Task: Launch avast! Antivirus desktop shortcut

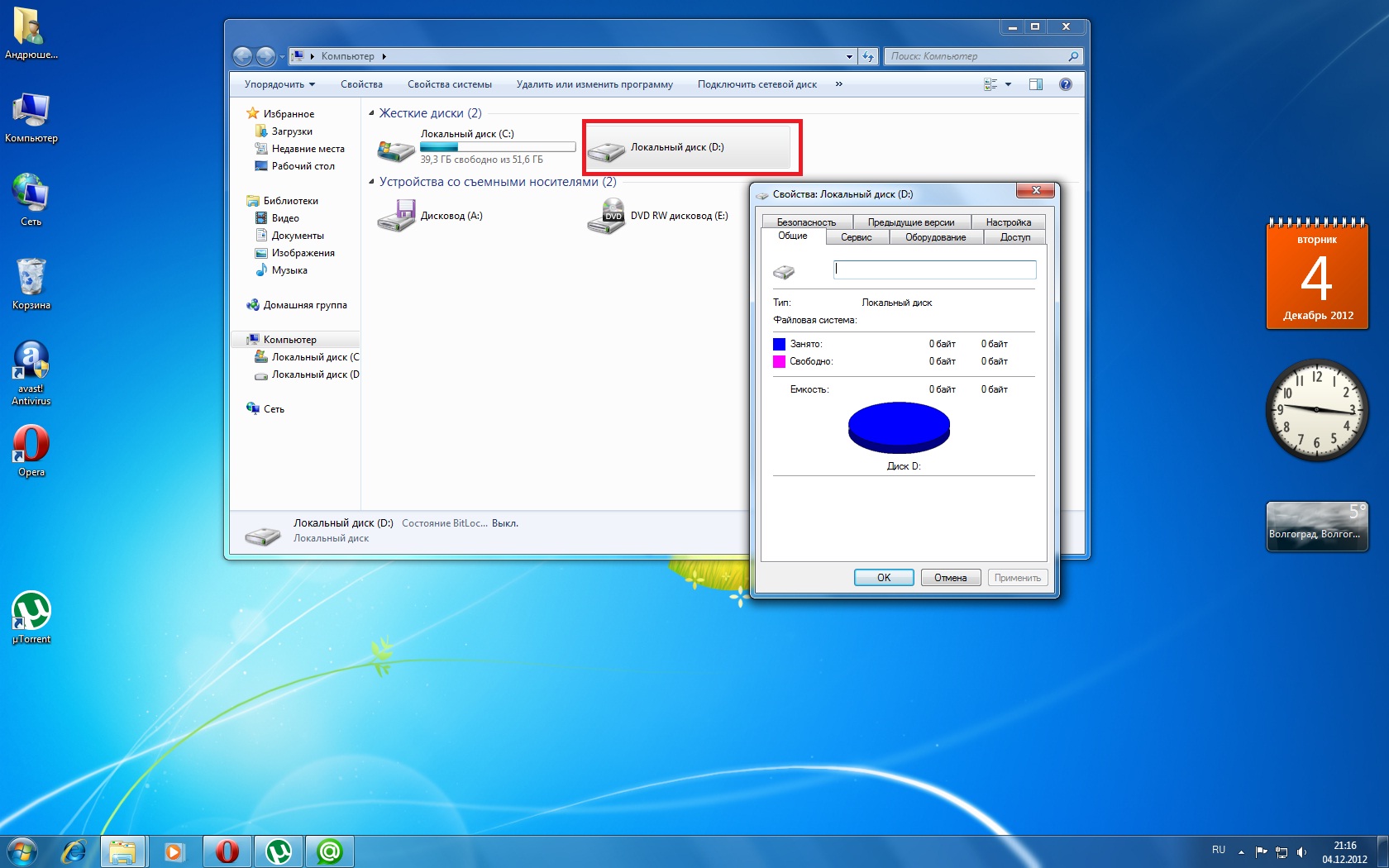Action: pos(31,364)
